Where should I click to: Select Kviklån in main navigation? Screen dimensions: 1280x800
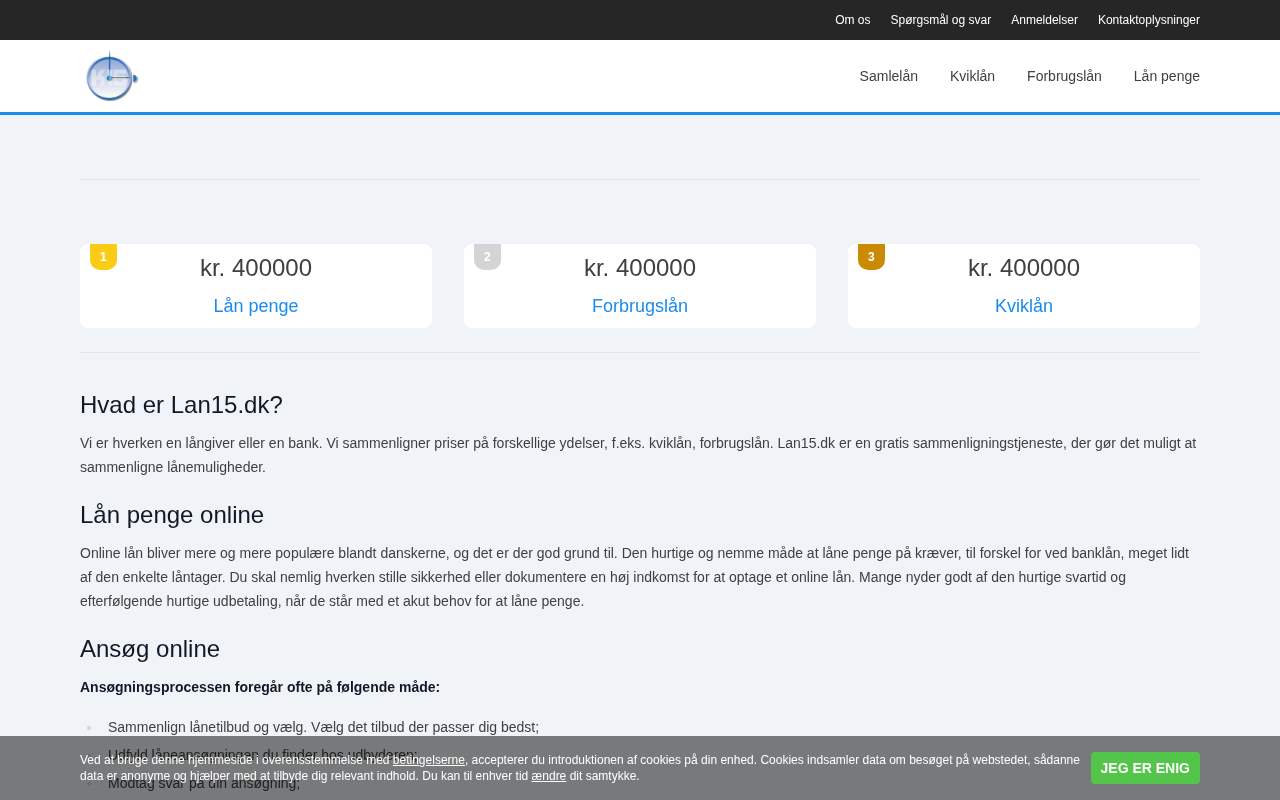[972, 76]
